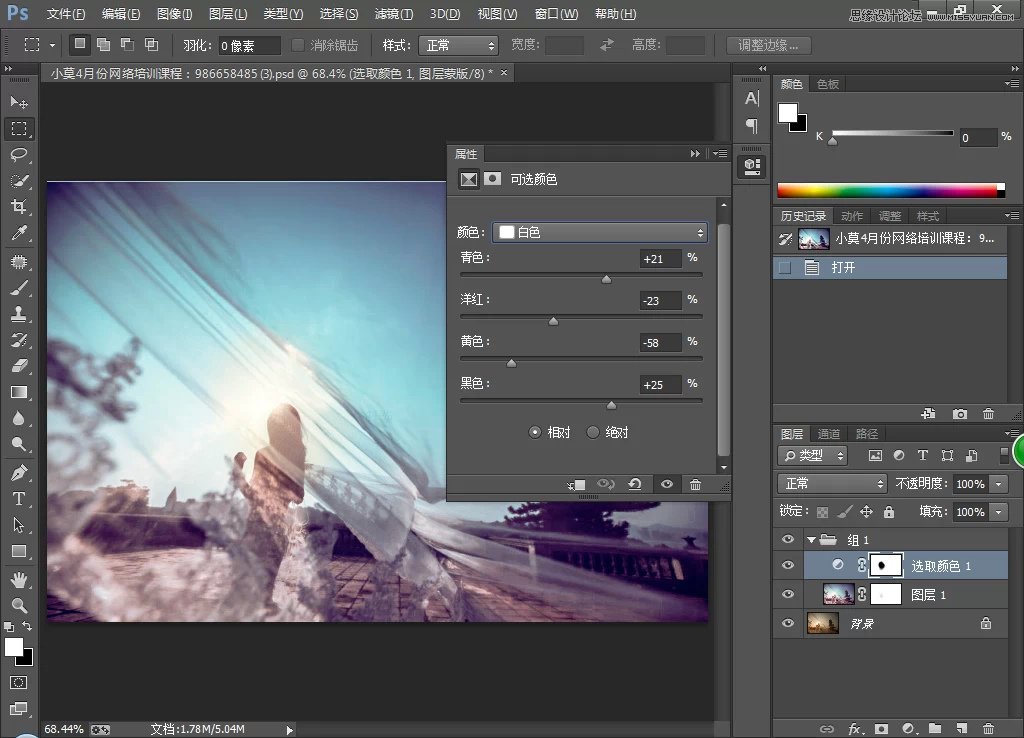
Task: Delete the adjustment layer in Properties panel
Action: (696, 484)
